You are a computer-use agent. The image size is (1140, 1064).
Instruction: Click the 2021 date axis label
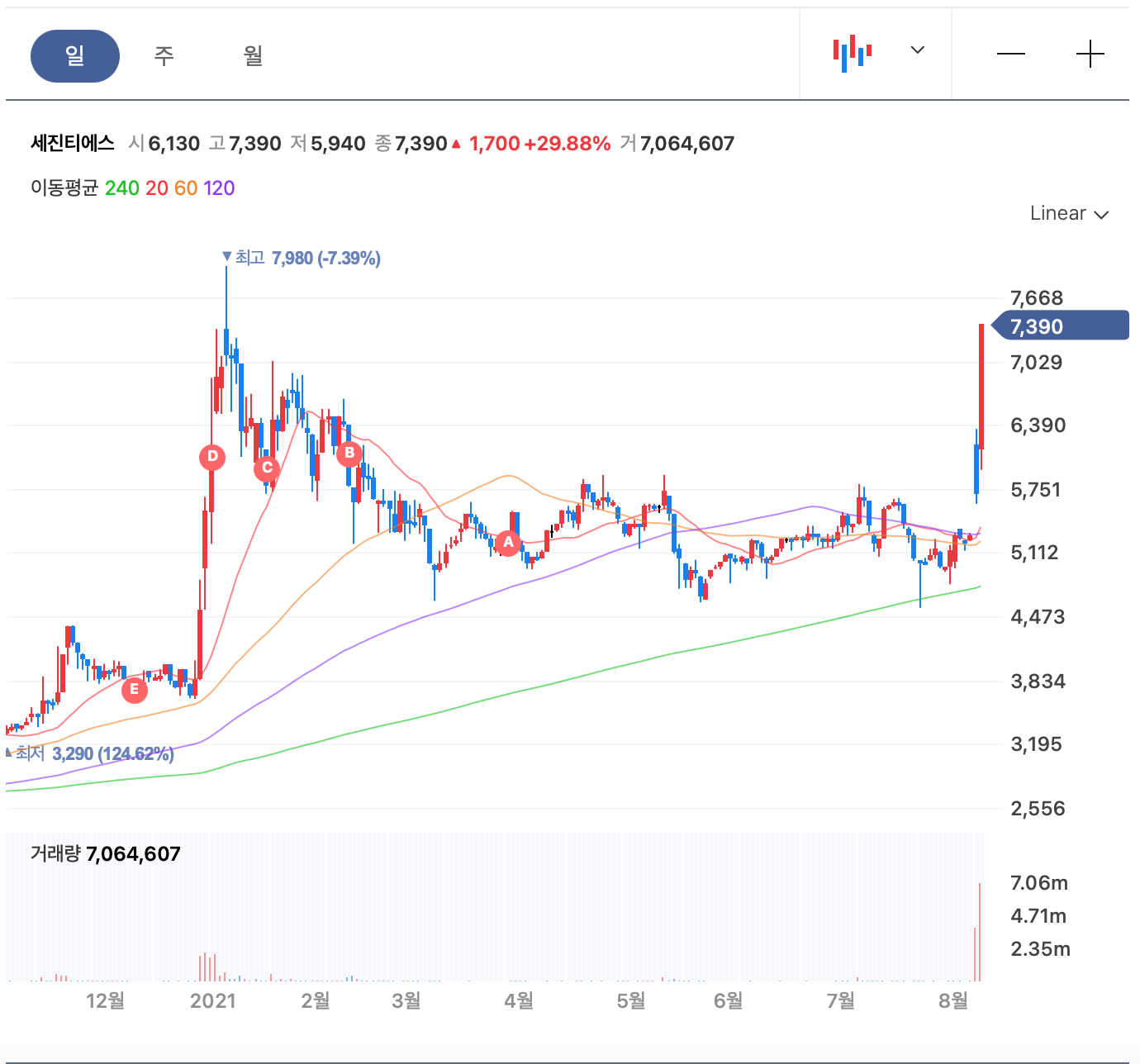click(213, 1001)
